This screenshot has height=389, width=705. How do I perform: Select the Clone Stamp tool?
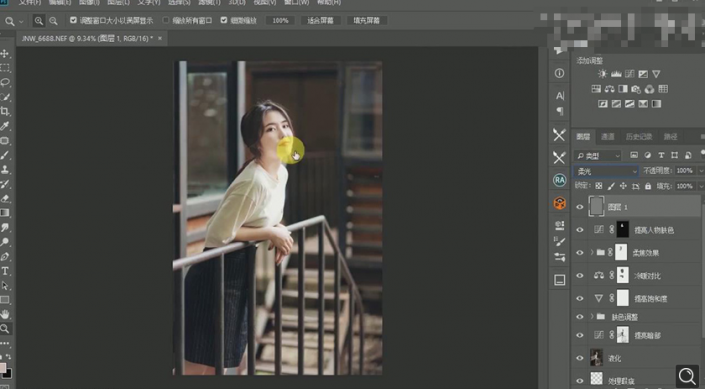coord(5,170)
